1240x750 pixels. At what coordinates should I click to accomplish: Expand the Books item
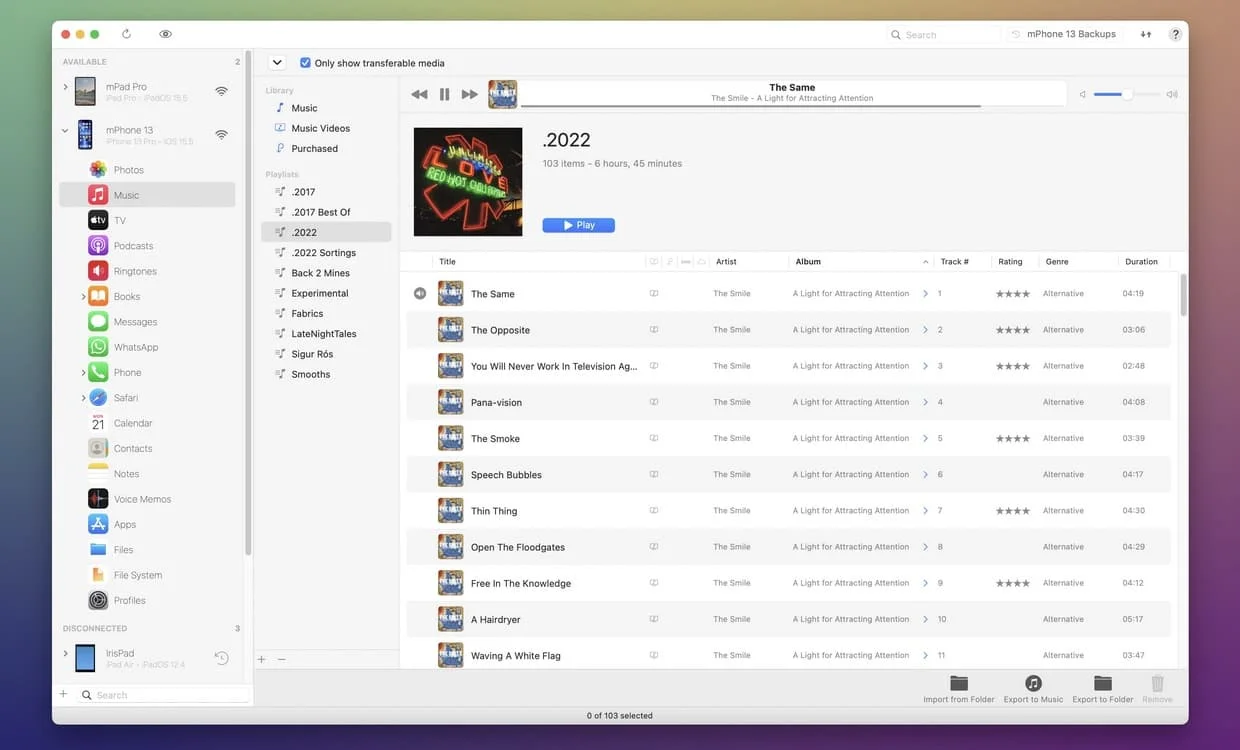83,297
